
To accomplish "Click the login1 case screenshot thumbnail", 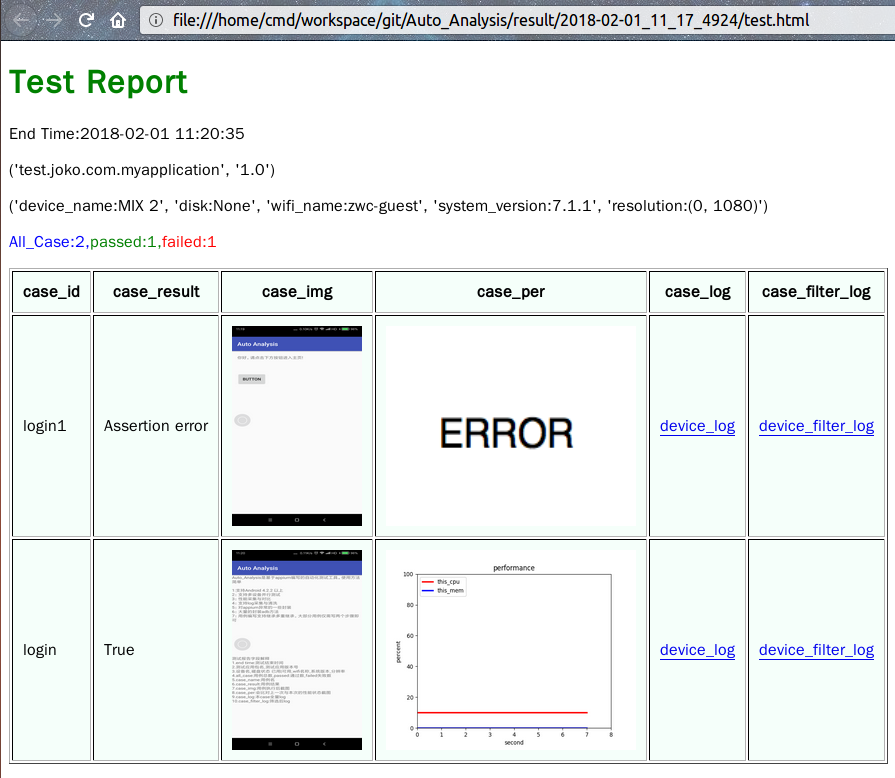I will point(296,425).
